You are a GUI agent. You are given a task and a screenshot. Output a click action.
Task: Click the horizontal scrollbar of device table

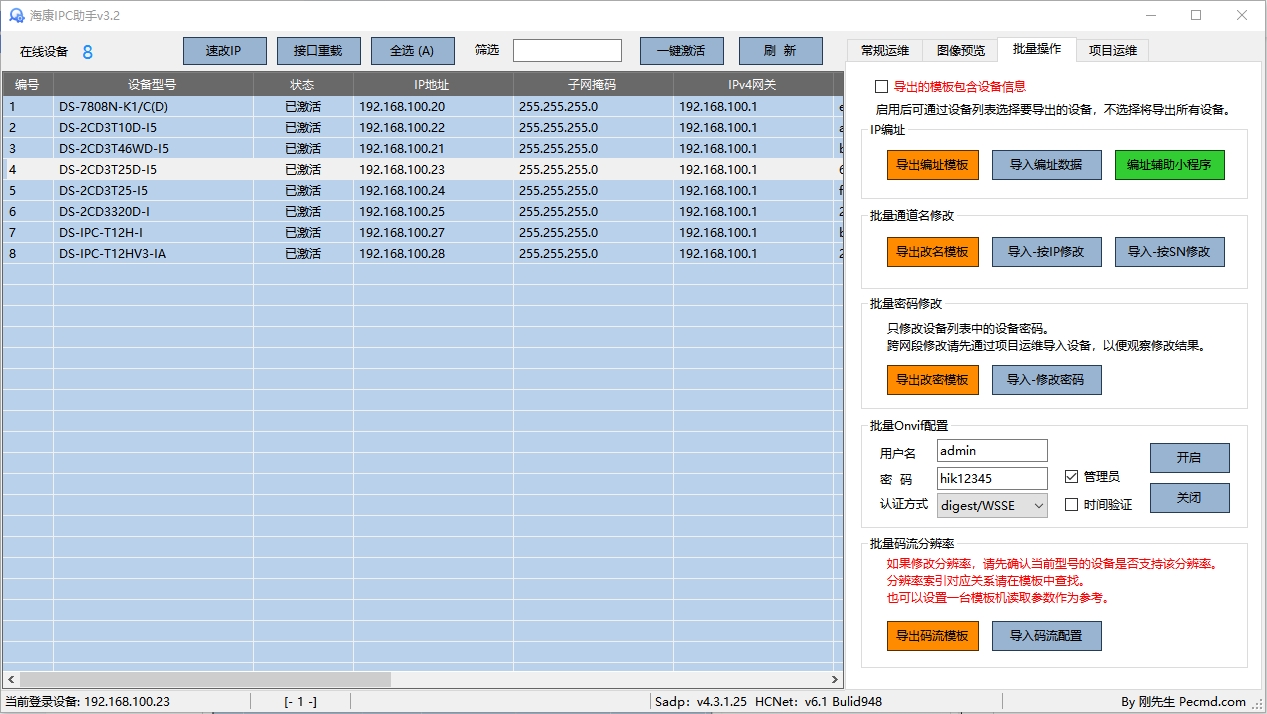pos(205,679)
